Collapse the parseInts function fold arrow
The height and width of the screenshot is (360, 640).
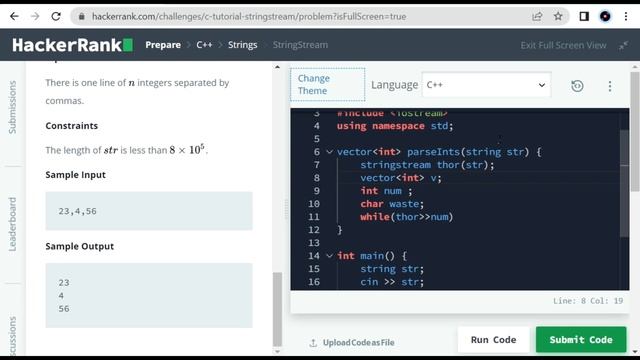pos(329,152)
